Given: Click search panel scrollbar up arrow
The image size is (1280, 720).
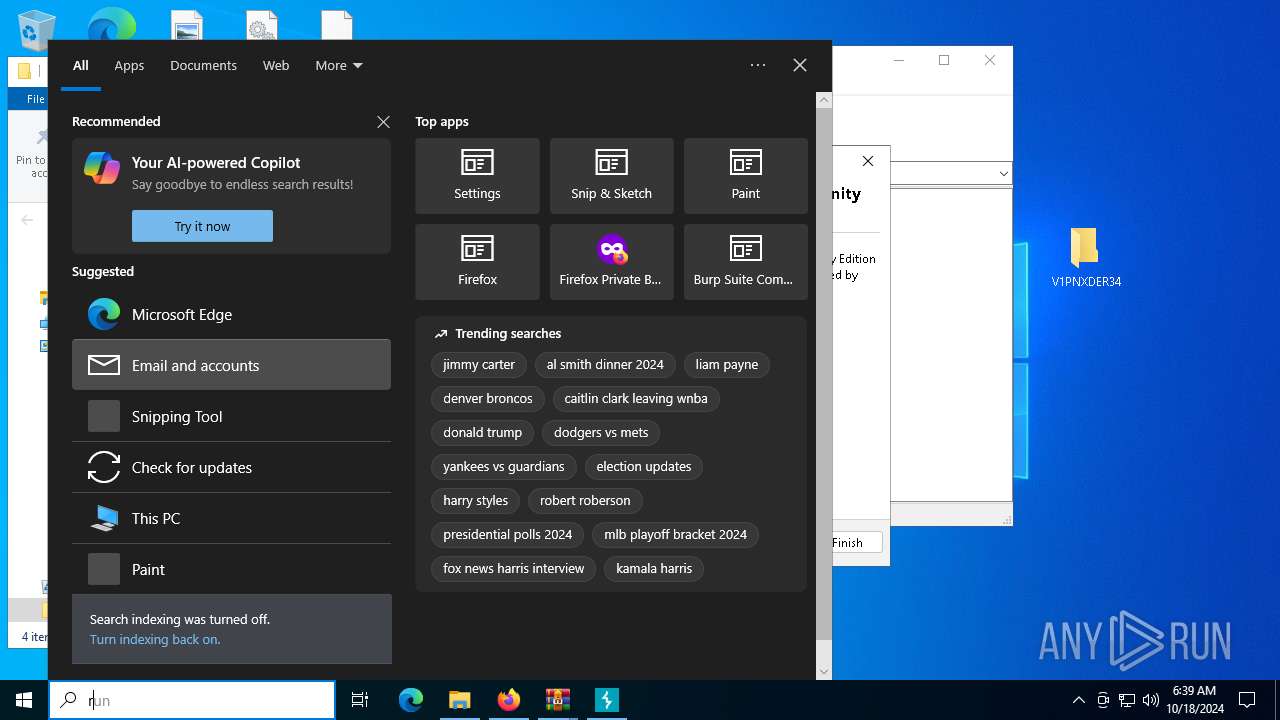Looking at the screenshot, I should coord(824,100).
